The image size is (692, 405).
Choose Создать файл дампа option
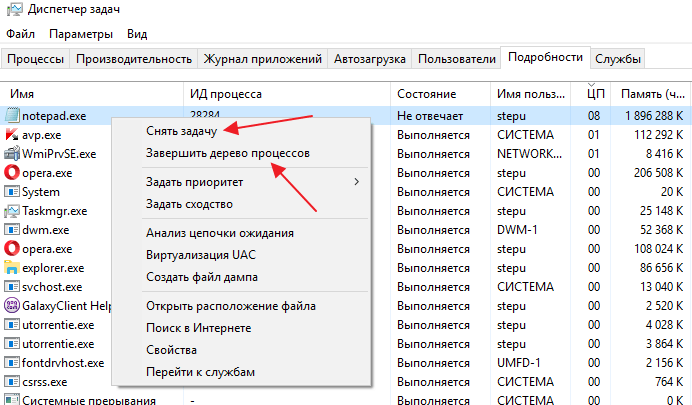[x=201, y=276]
